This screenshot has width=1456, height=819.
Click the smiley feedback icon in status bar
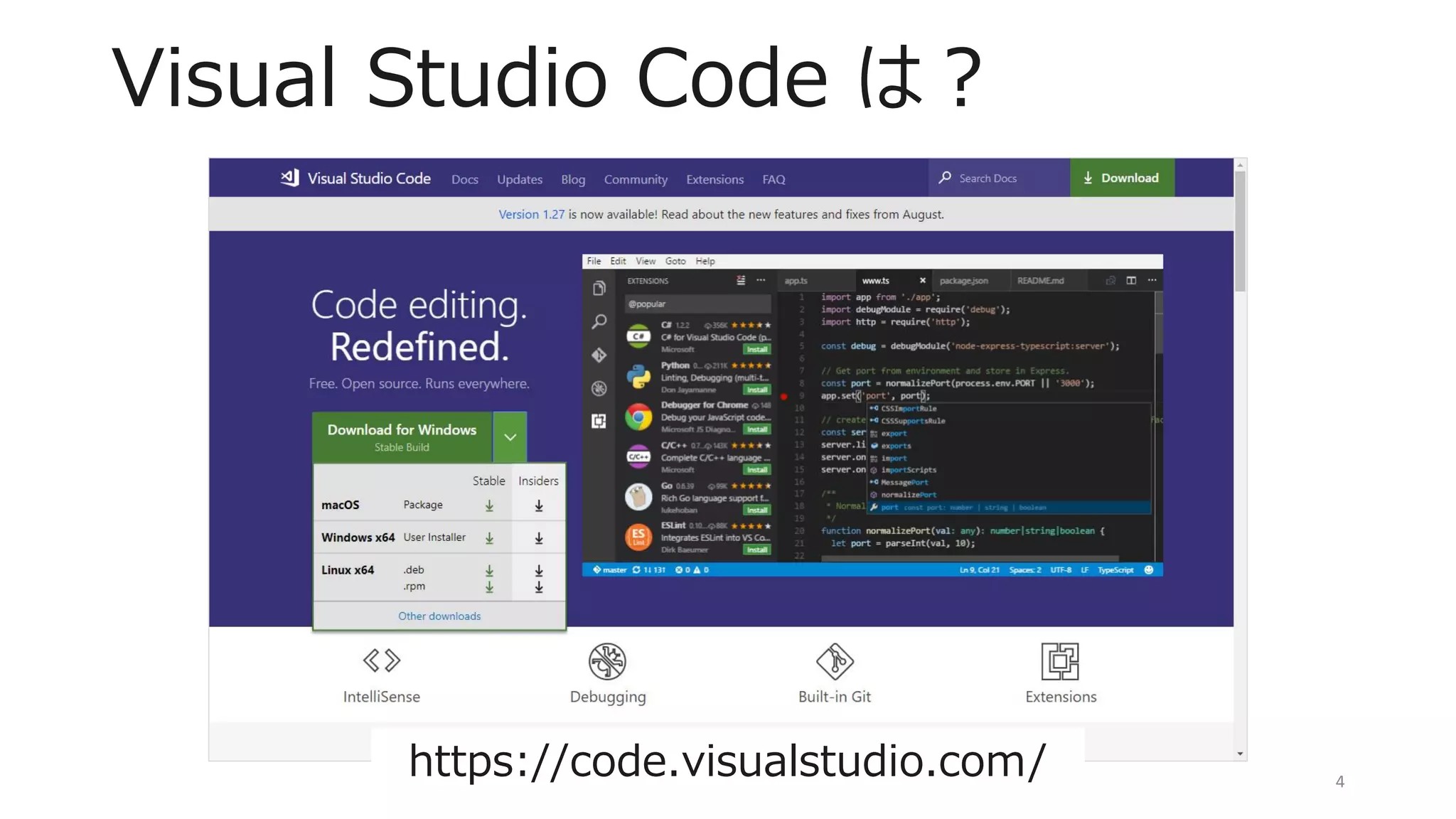coord(1148,570)
